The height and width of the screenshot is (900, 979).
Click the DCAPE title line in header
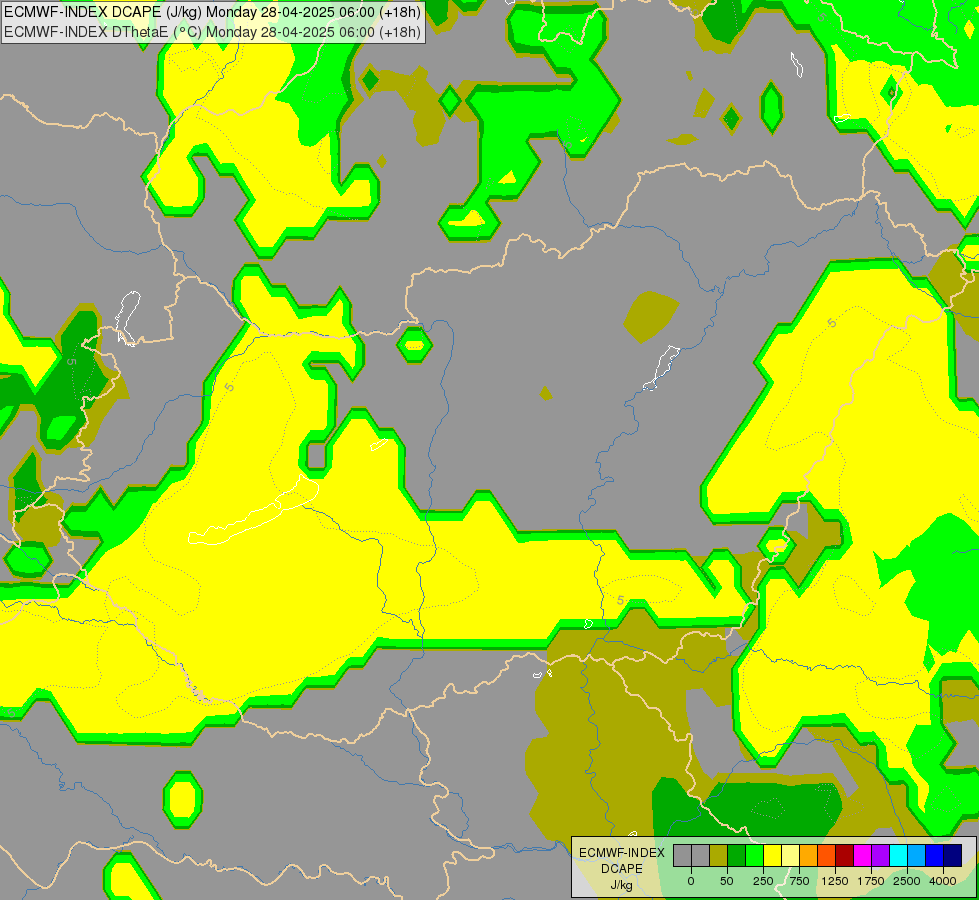(x=212, y=12)
